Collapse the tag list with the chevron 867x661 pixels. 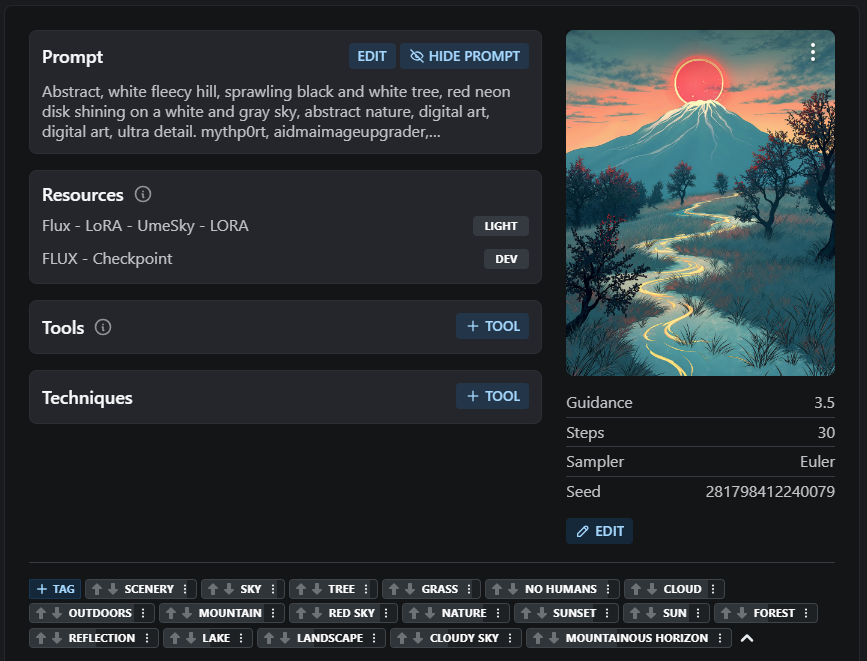[746, 638]
